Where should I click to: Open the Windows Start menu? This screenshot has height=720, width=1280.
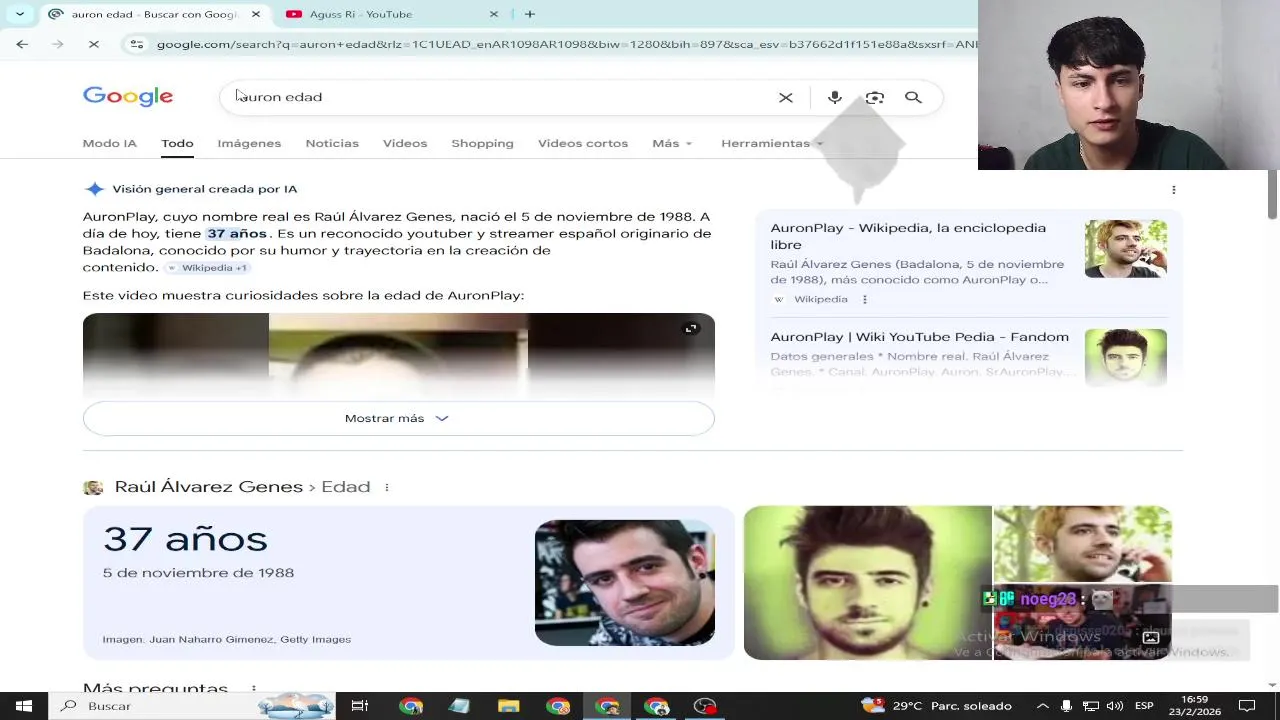coord(24,706)
